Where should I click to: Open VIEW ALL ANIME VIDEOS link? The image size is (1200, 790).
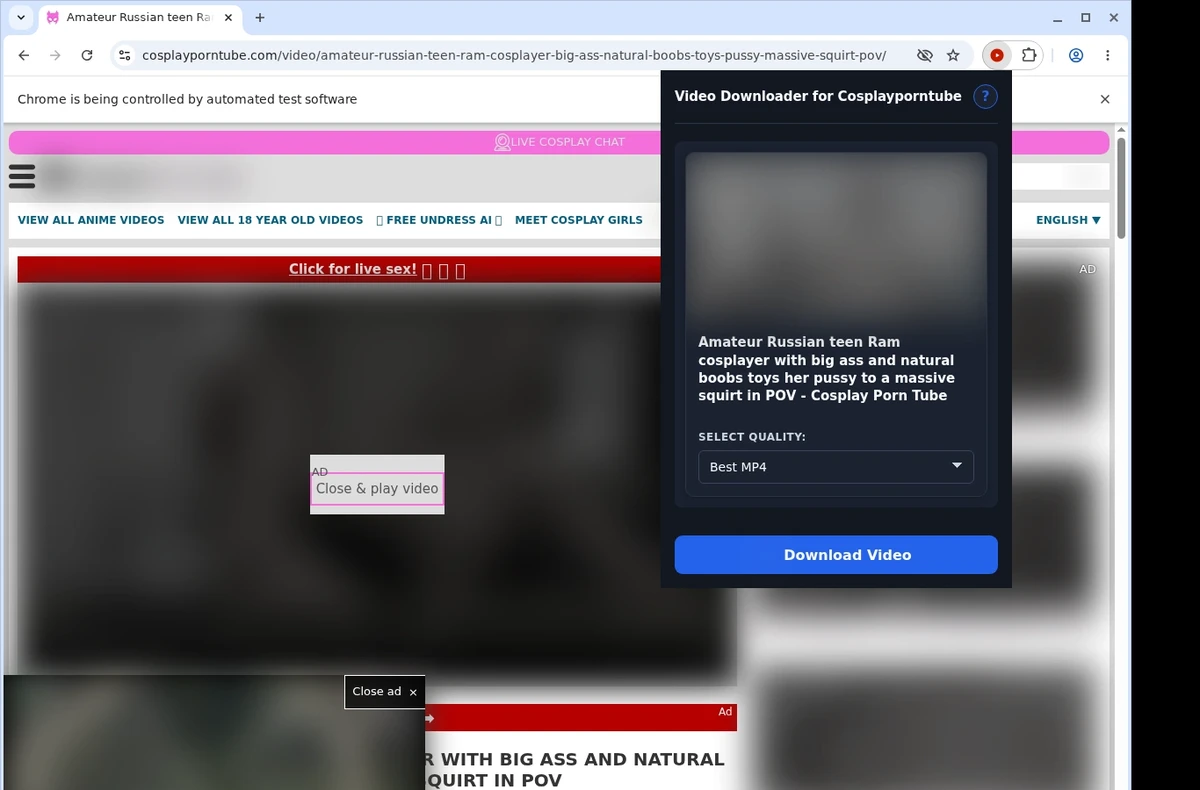[x=91, y=220]
